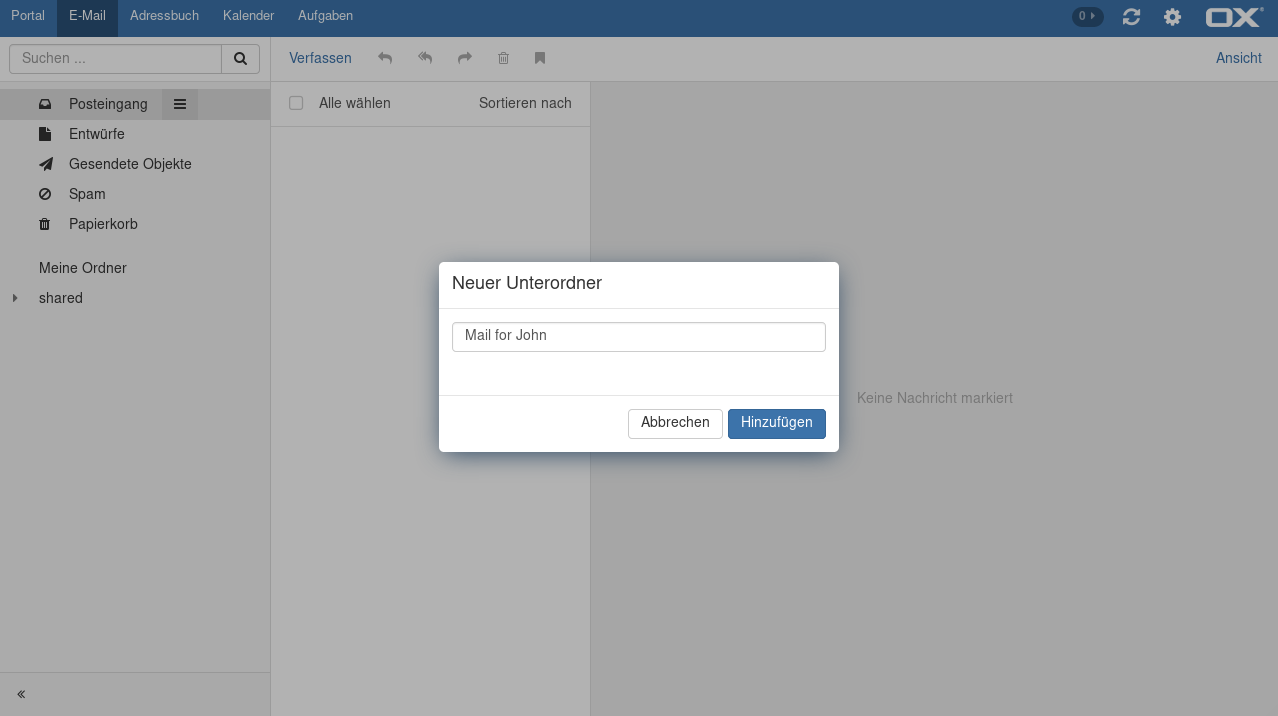Click the refresh icon in top bar
The width and height of the screenshot is (1278, 716).
pos(1131,17)
